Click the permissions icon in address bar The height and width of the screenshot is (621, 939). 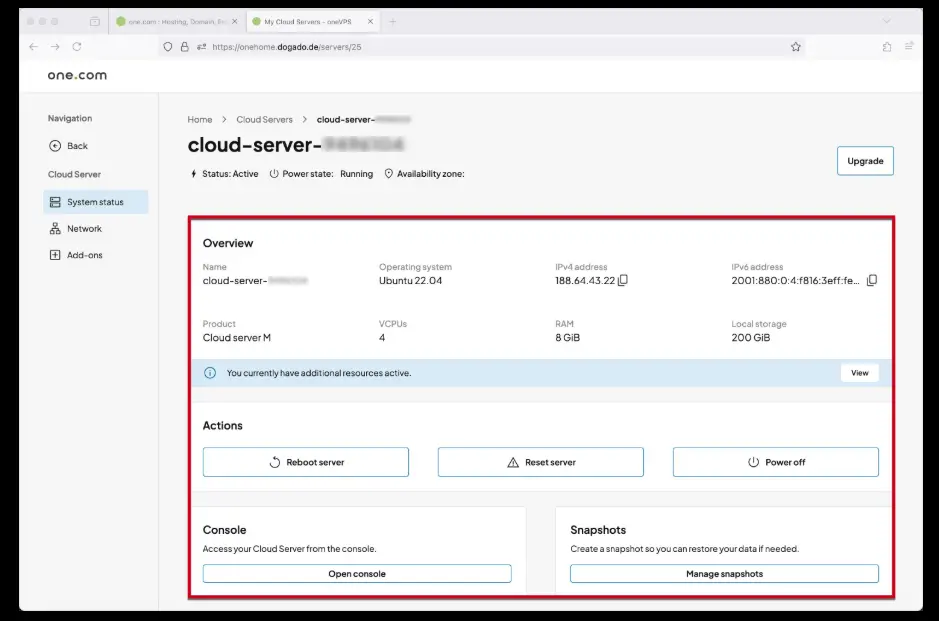point(201,47)
